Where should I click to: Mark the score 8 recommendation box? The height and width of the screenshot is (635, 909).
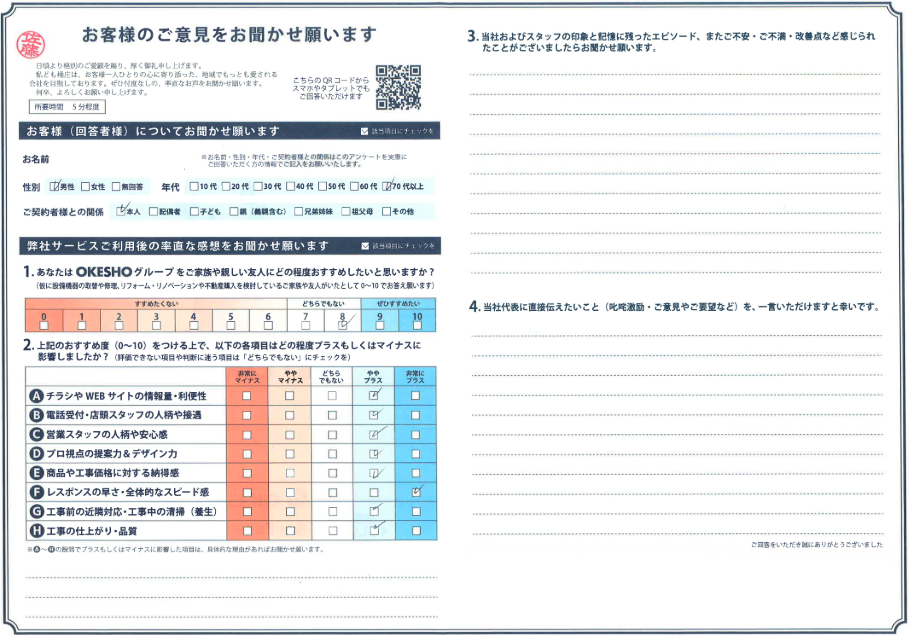(x=342, y=325)
